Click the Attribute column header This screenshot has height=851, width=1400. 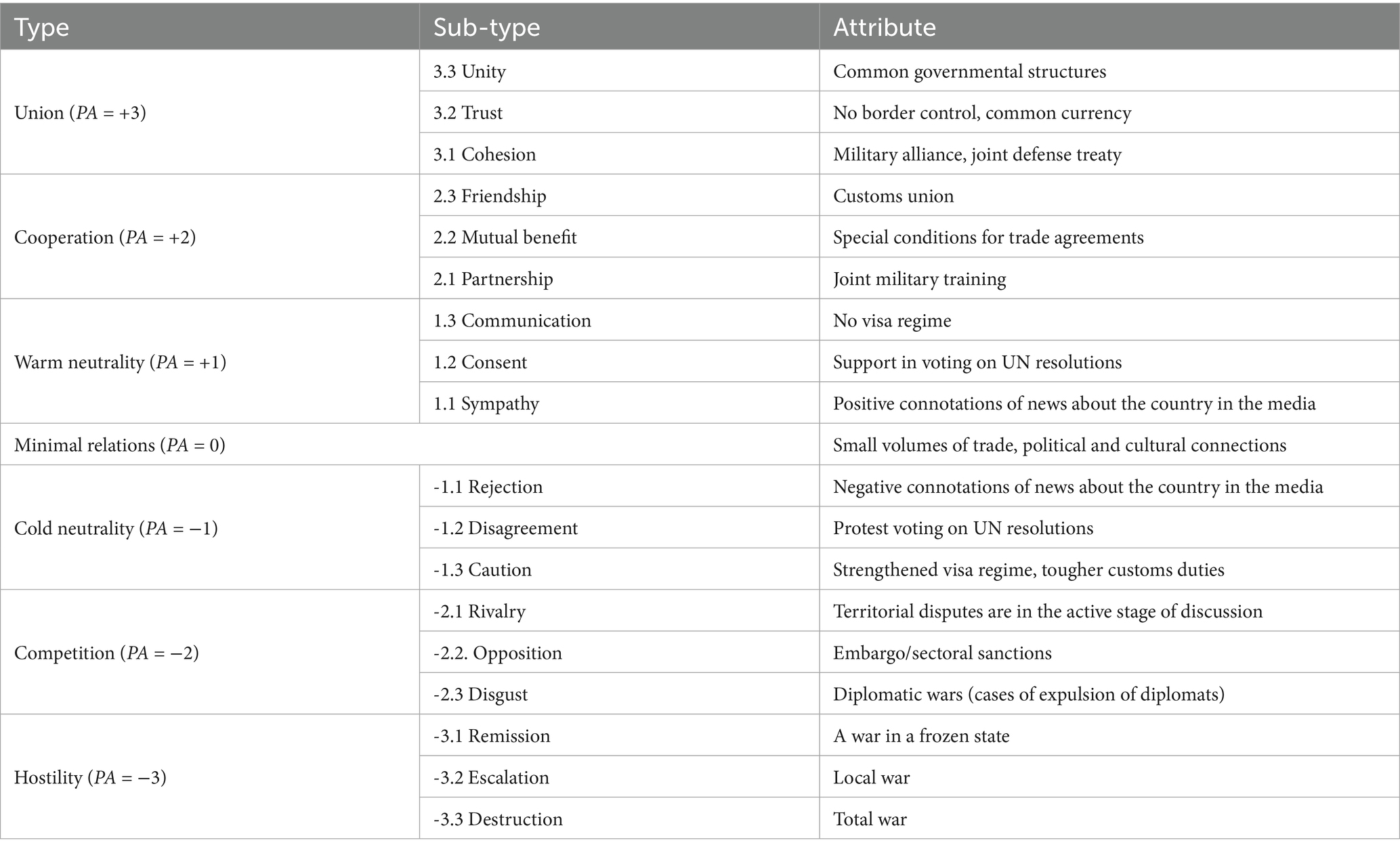(x=884, y=27)
